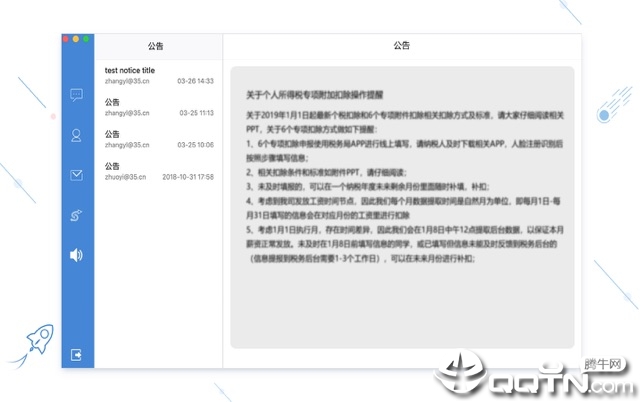The image size is (643, 402).
Task: Click the green maximize window button
Action: tap(86, 39)
